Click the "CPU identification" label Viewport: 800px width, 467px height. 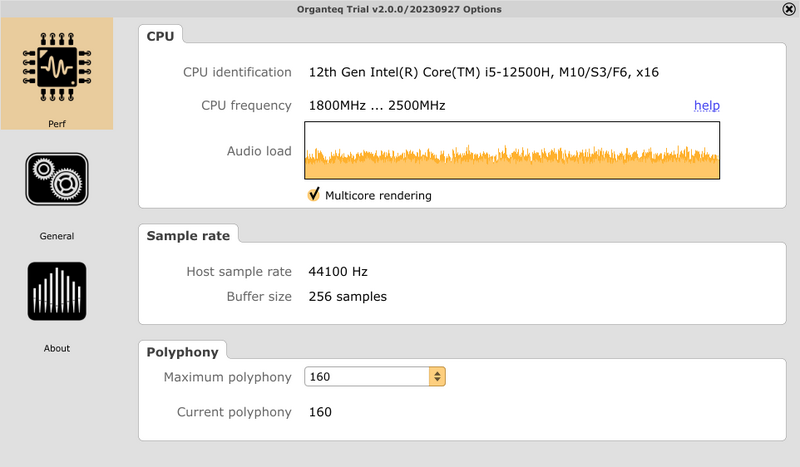(x=237, y=72)
